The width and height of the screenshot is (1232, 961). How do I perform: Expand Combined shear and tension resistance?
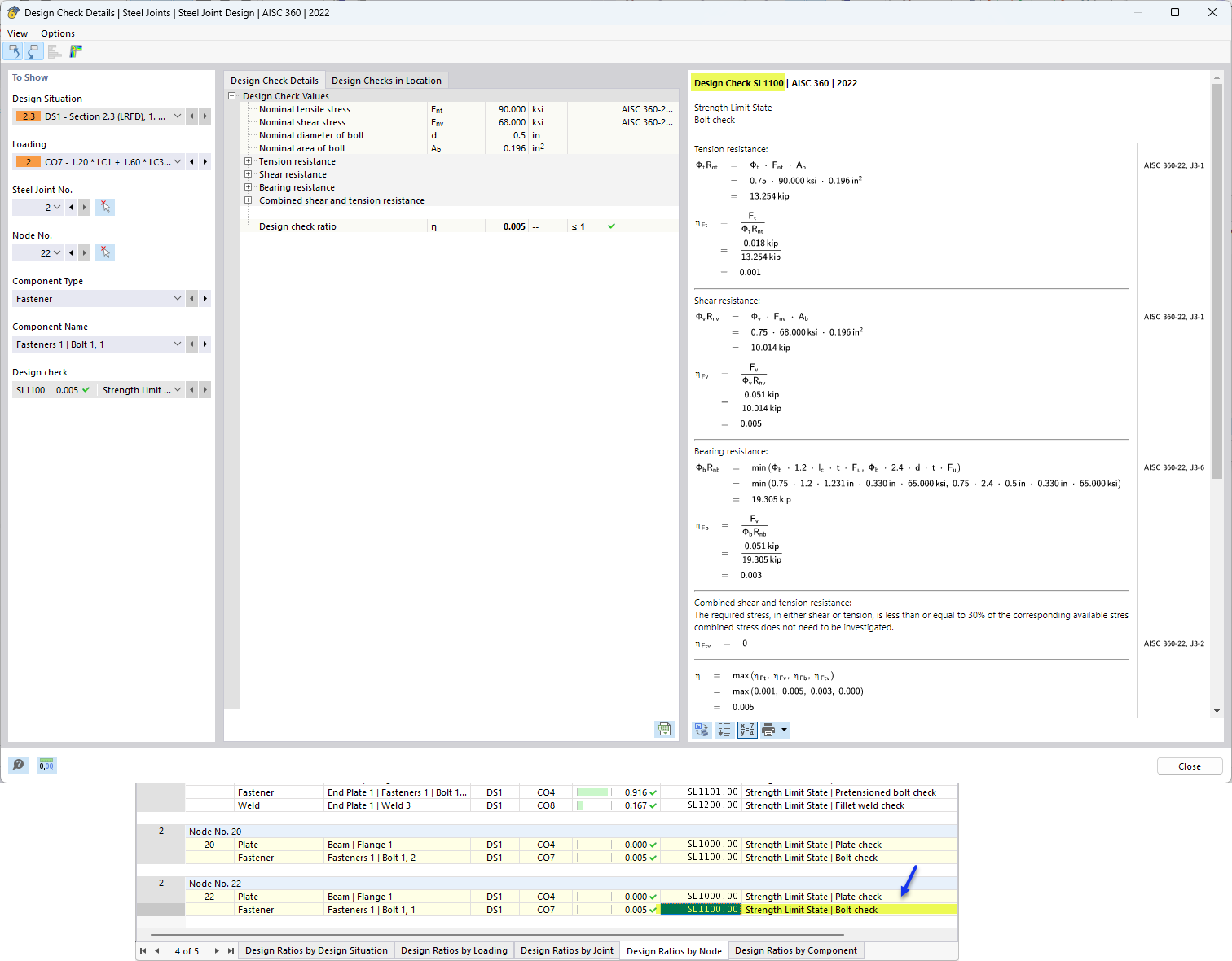[x=249, y=200]
